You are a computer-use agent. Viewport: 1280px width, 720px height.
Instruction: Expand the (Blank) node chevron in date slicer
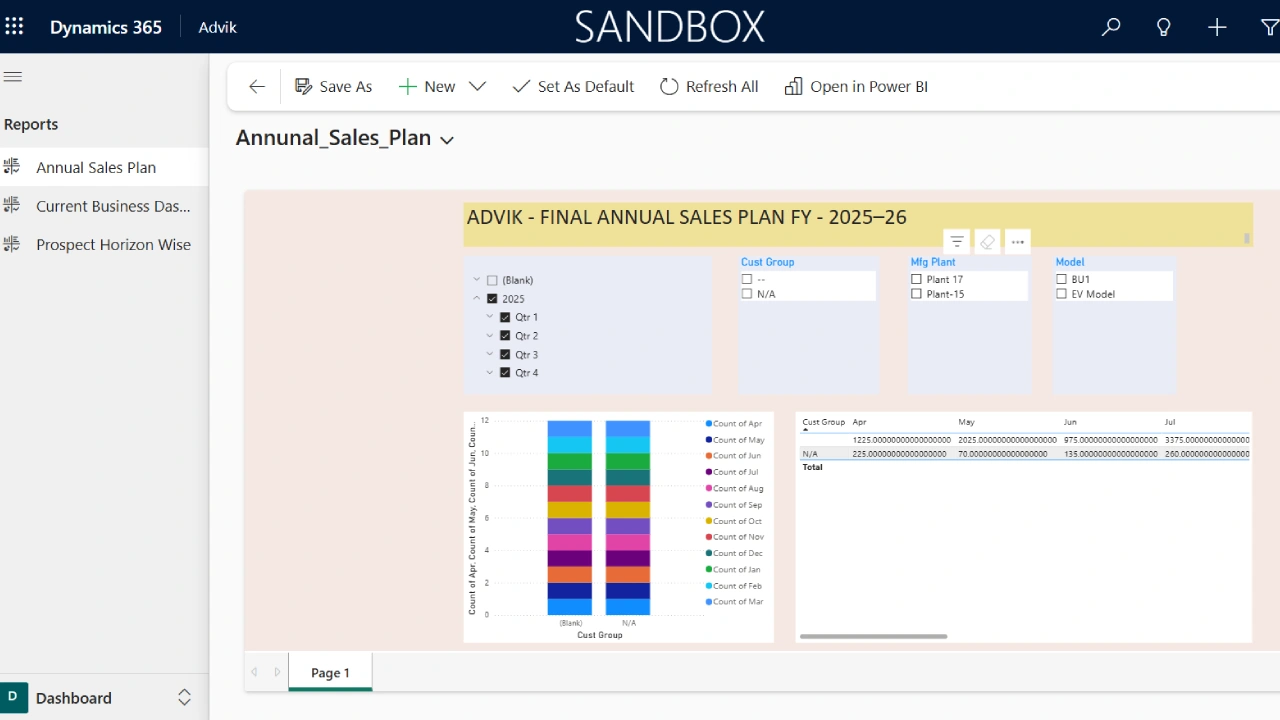point(477,280)
